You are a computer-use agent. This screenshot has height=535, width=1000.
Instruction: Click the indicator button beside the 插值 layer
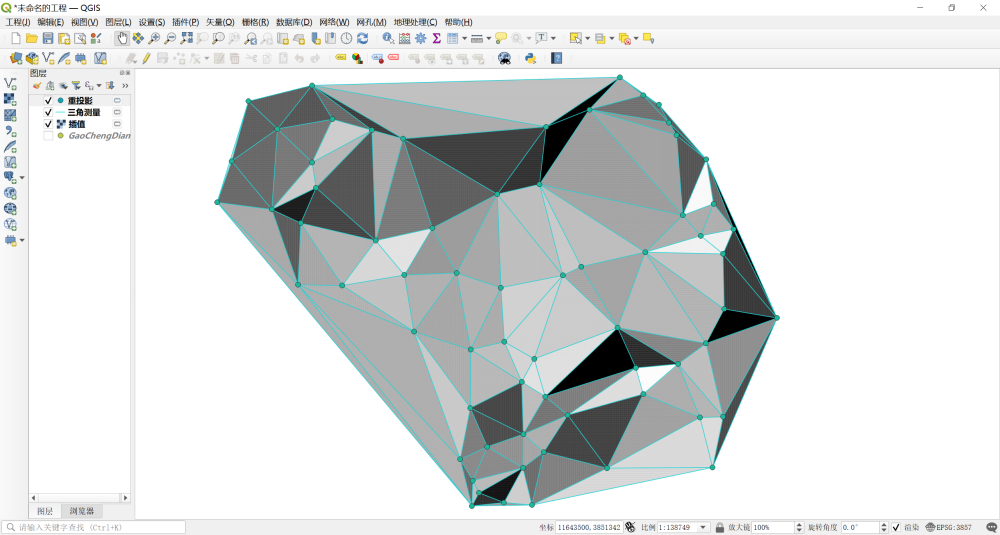(x=117, y=124)
